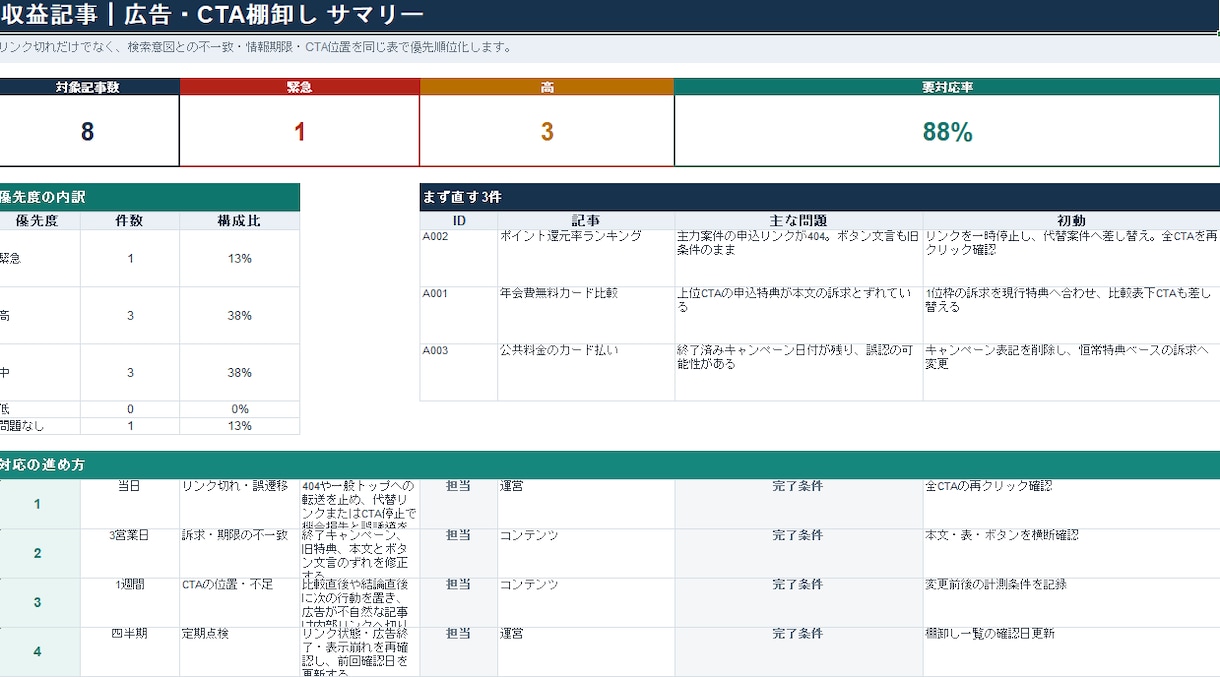Click the '3営業日' timing cell
Viewport: 1220px width, 677px height.
pos(130,553)
